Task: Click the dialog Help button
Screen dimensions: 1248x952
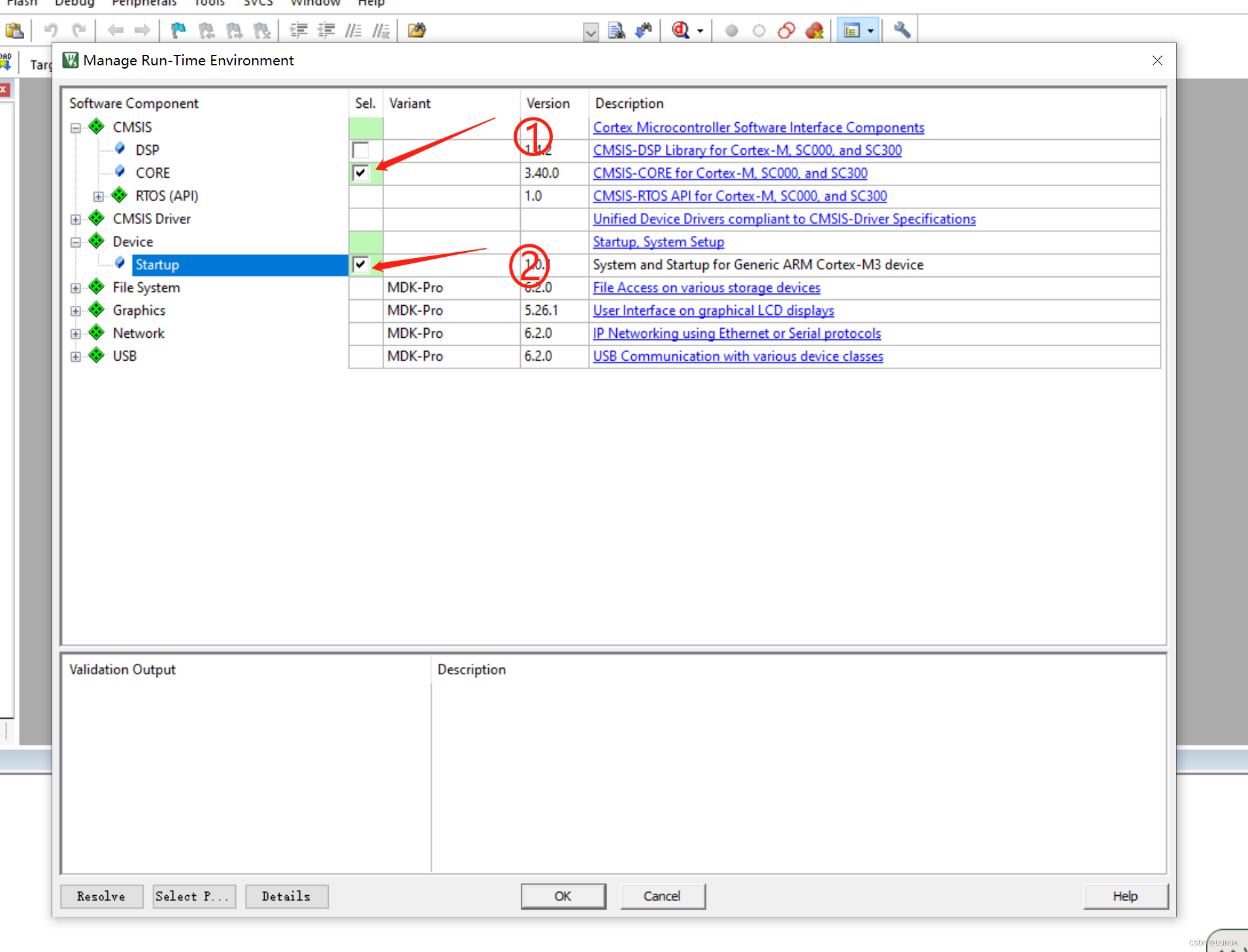Action: pyautogui.click(x=1125, y=896)
